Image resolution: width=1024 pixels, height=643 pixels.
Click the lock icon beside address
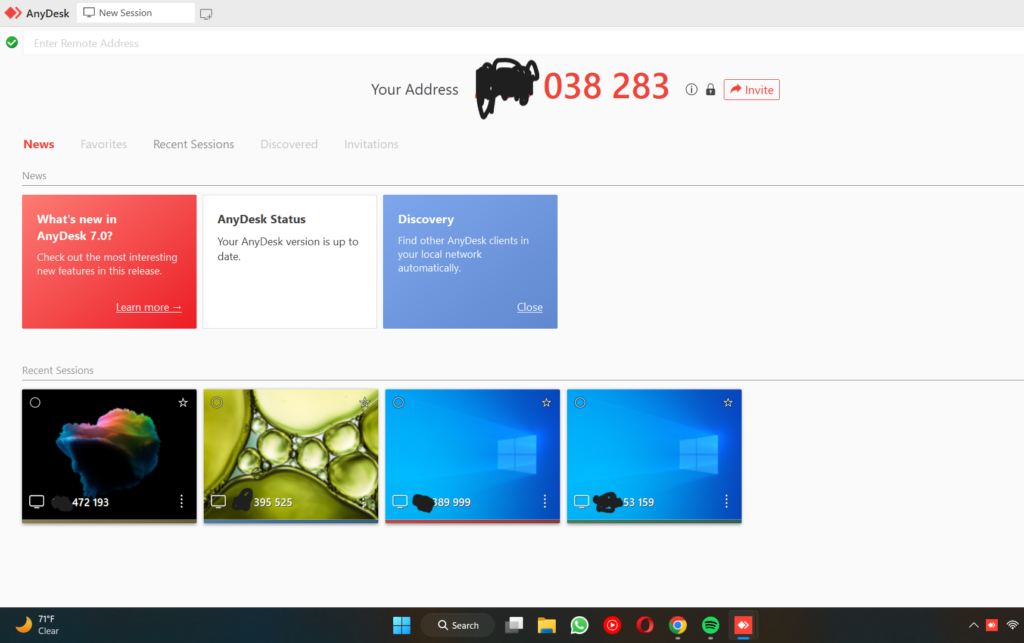point(711,89)
